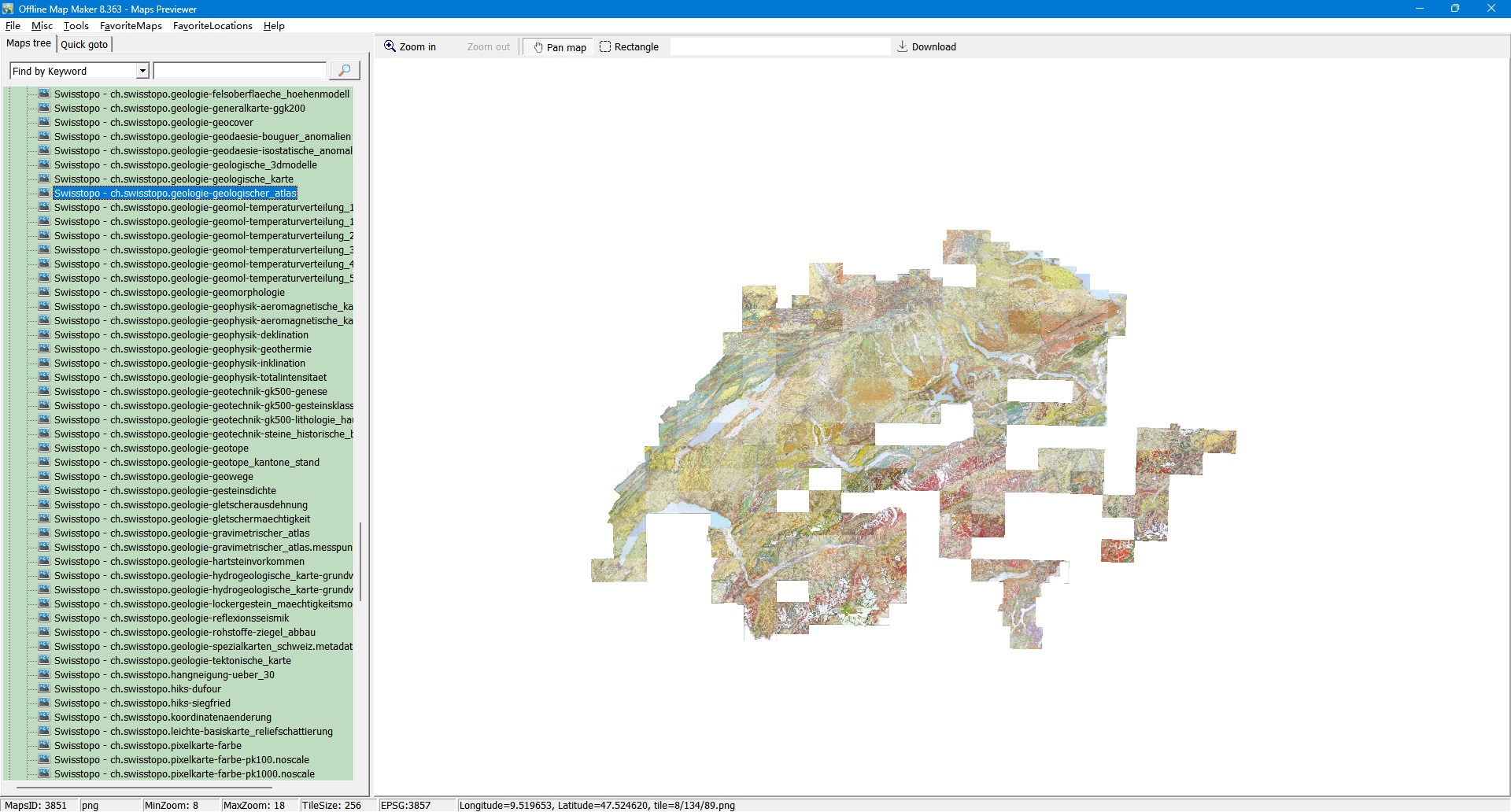Select the geologie-geologische_karte tree item
Viewport: 1511px width, 812px height.
(173, 179)
